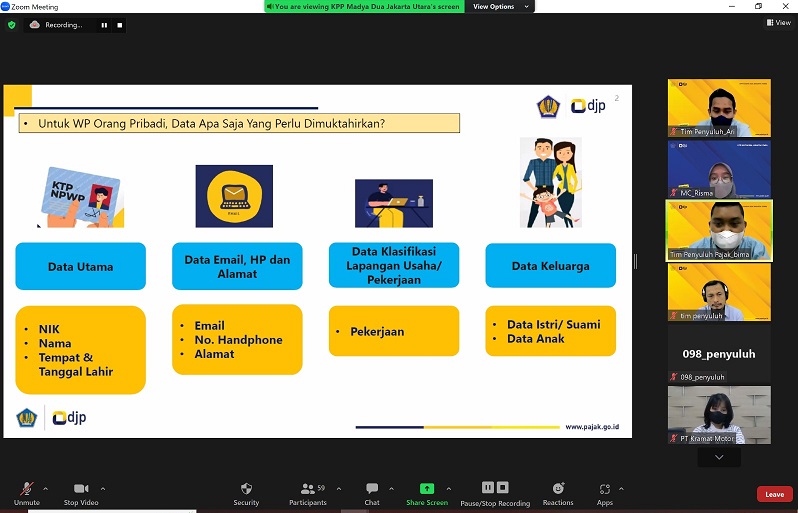Leave the meeting
The width and height of the screenshot is (798, 513).
pyautogui.click(x=775, y=494)
